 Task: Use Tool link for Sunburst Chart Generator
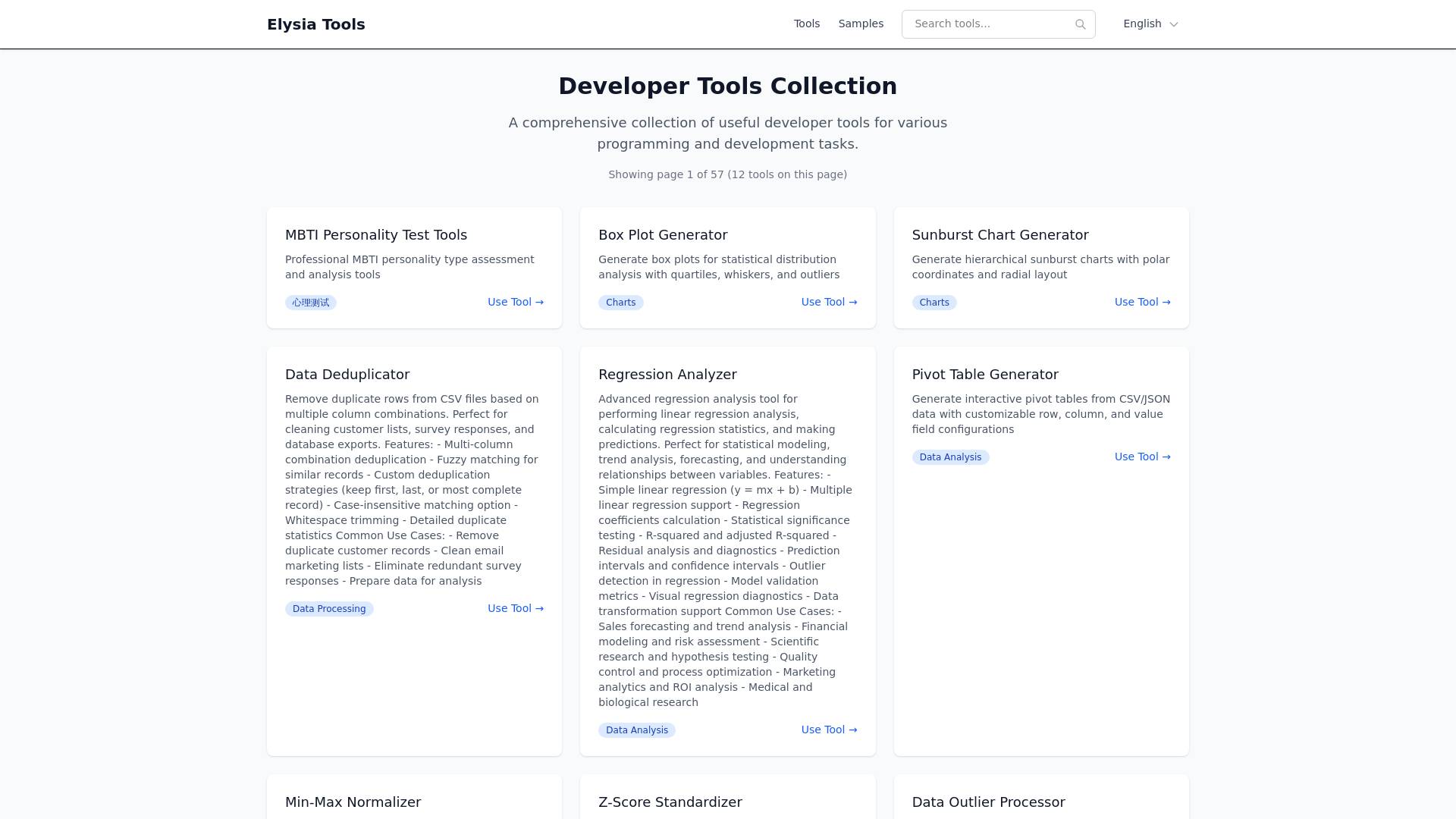pos(1142,302)
